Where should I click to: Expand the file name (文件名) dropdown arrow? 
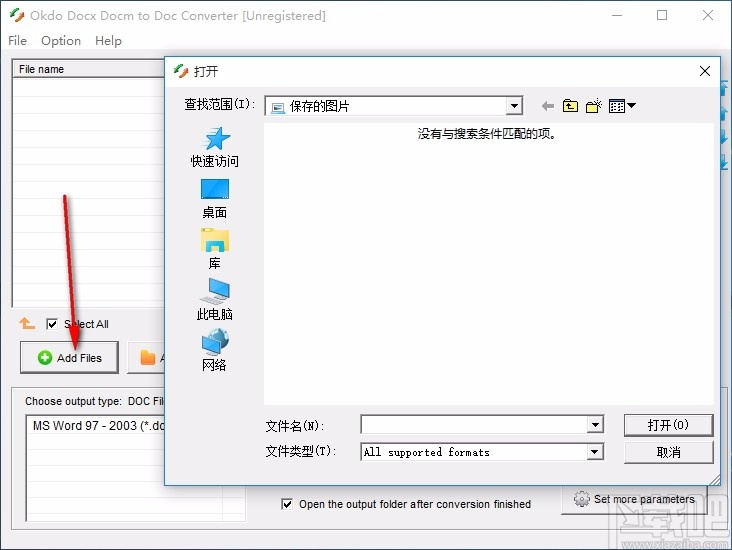(x=595, y=425)
